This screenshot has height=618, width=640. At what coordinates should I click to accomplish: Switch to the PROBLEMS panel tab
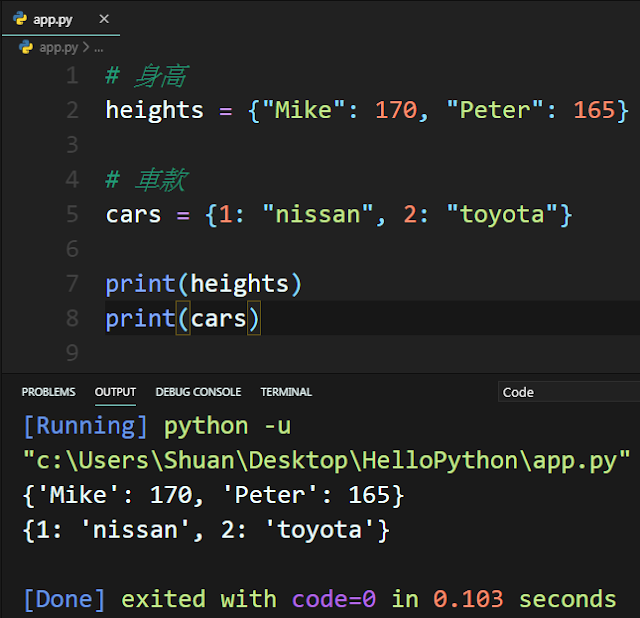point(48,392)
